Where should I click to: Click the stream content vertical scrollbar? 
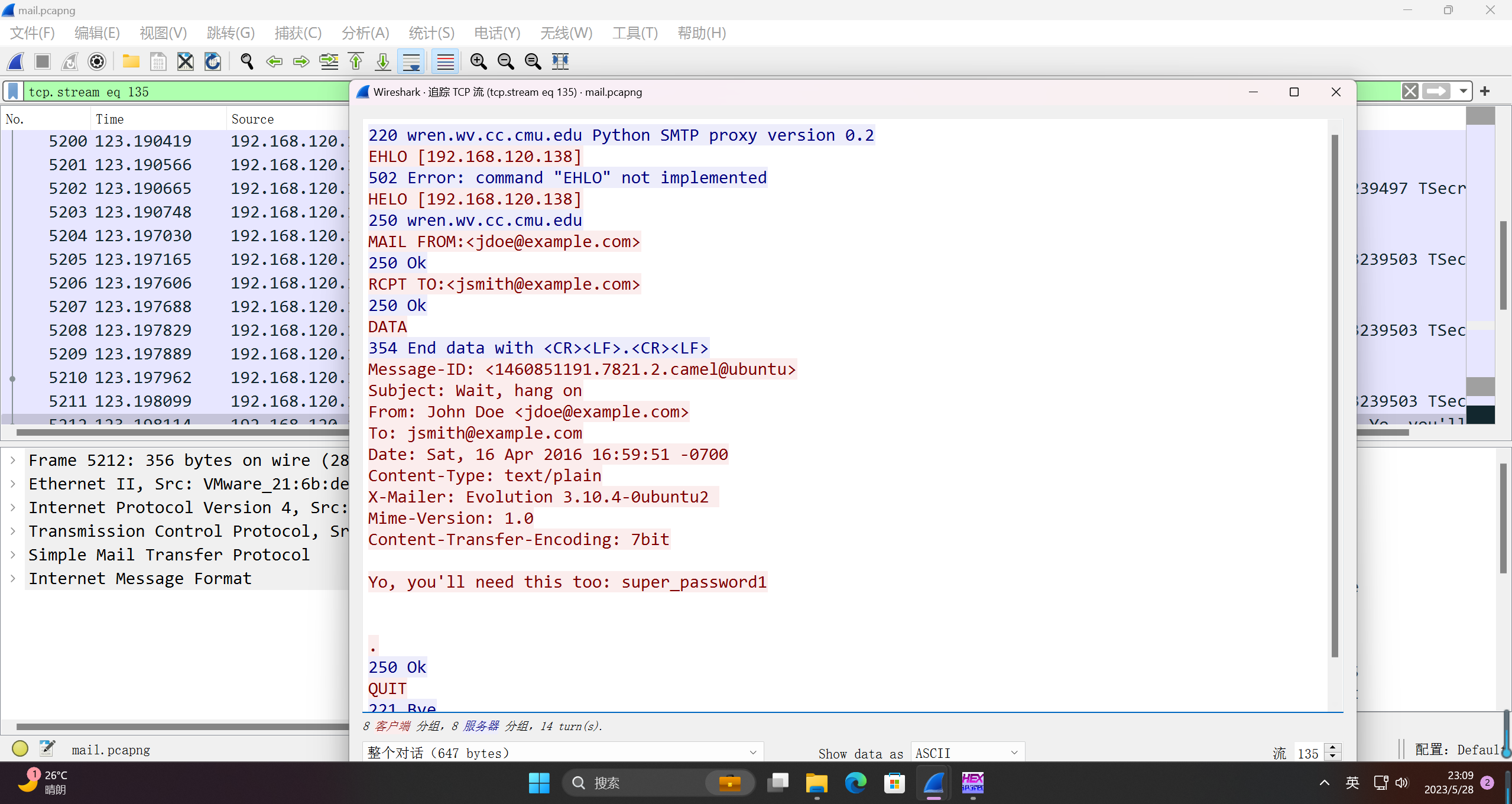pos(1334,396)
